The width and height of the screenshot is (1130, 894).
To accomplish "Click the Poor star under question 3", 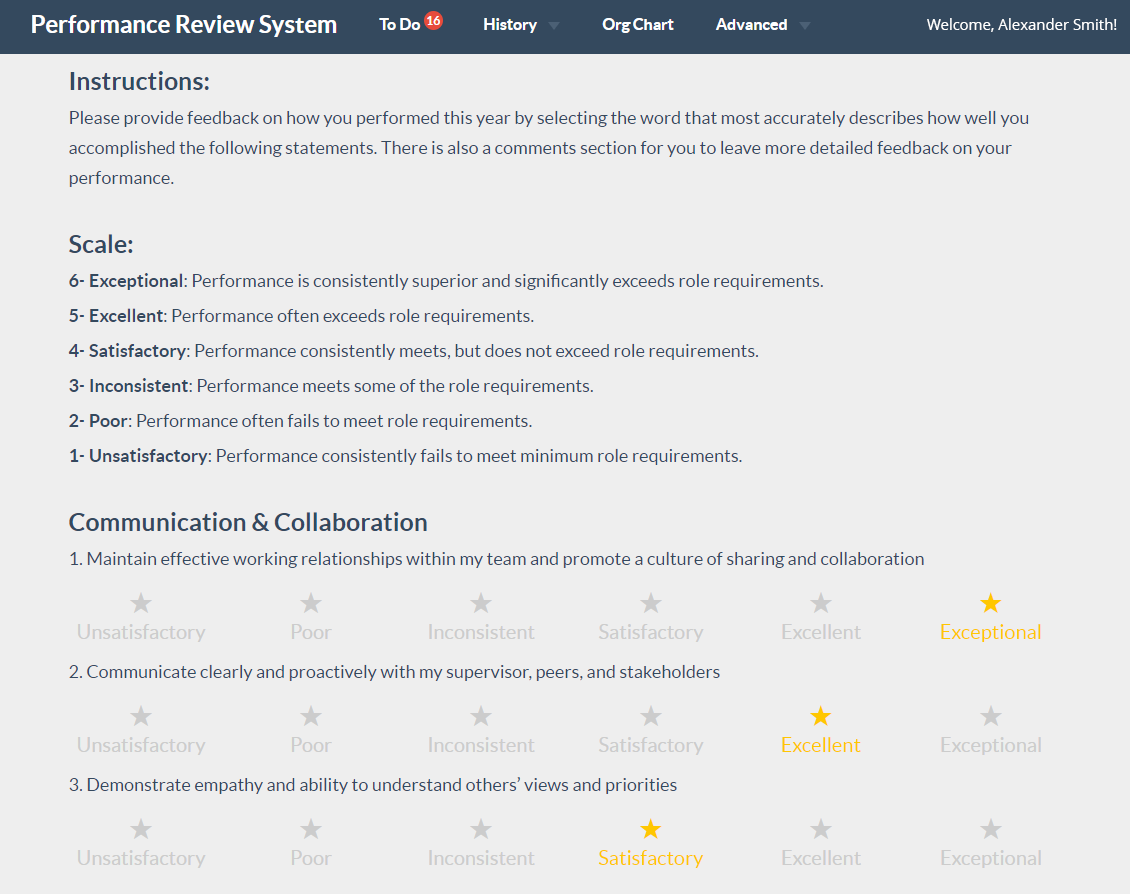I will point(310,828).
